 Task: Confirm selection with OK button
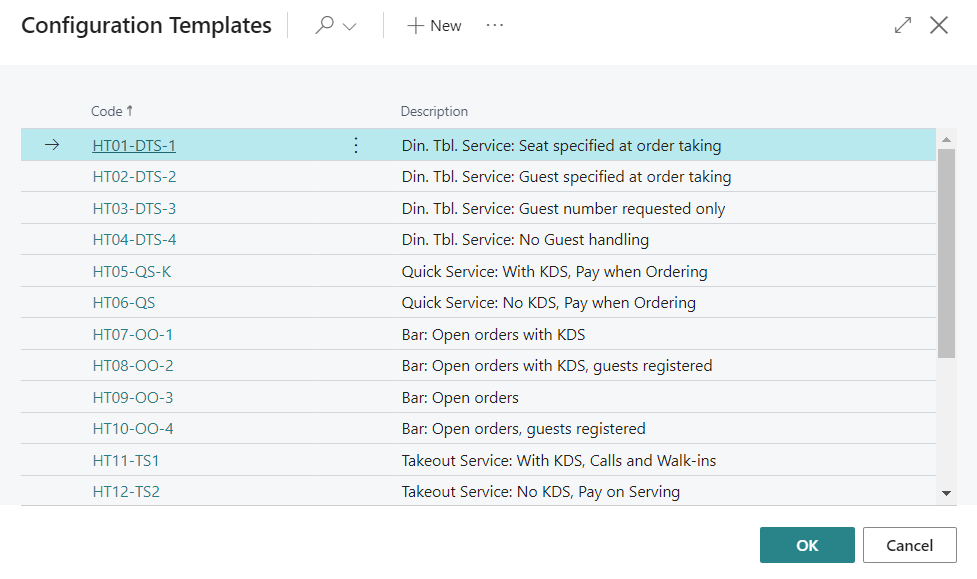807,545
